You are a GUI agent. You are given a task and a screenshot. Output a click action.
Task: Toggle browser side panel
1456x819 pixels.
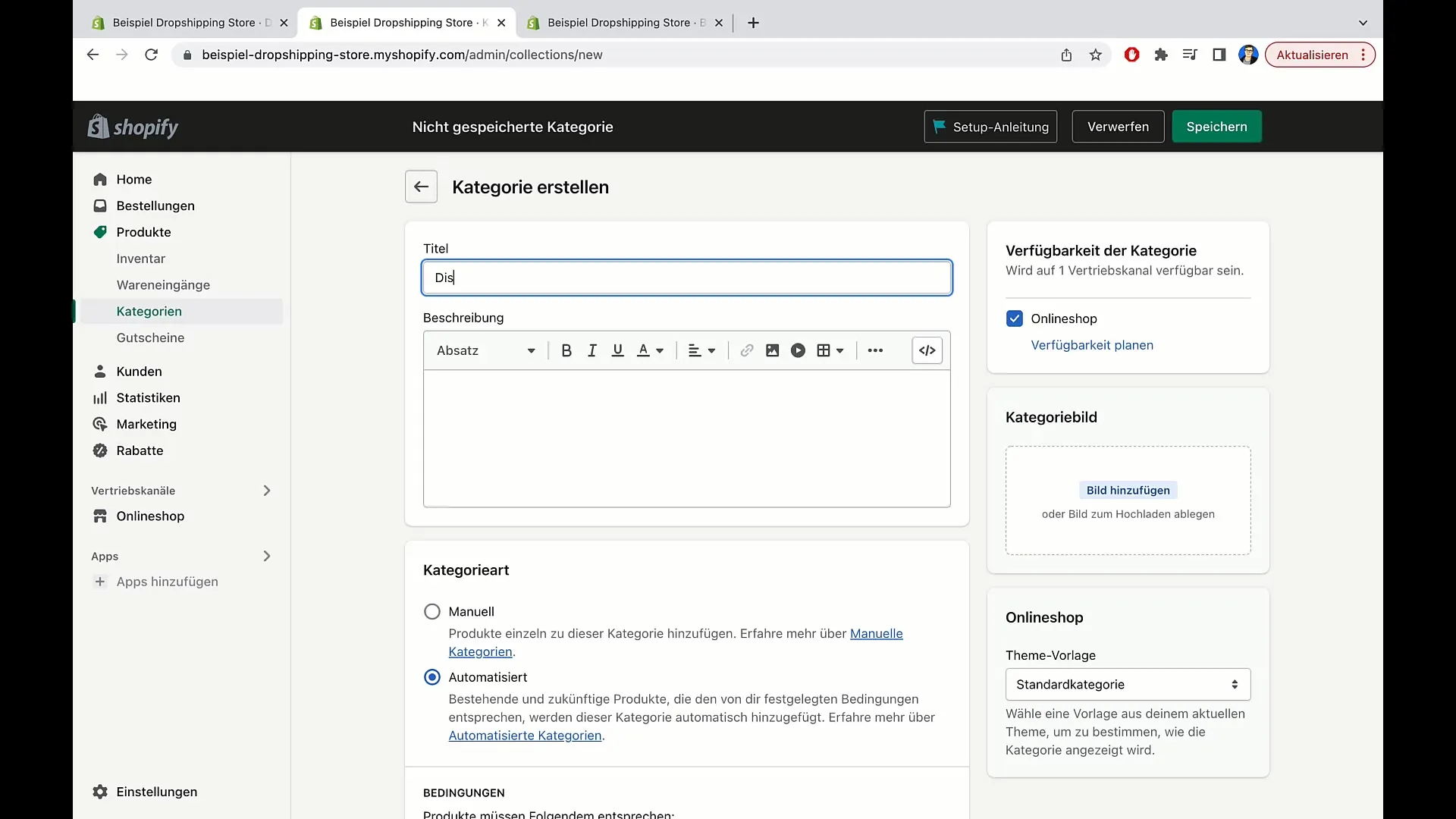(1219, 55)
